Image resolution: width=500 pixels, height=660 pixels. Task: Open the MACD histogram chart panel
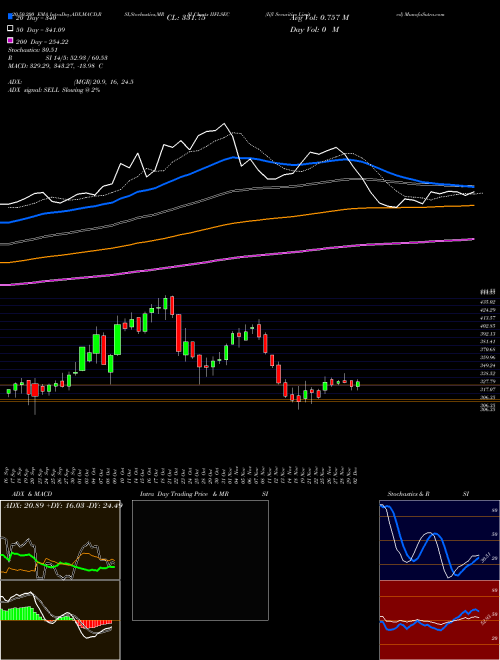(x=60, y=620)
